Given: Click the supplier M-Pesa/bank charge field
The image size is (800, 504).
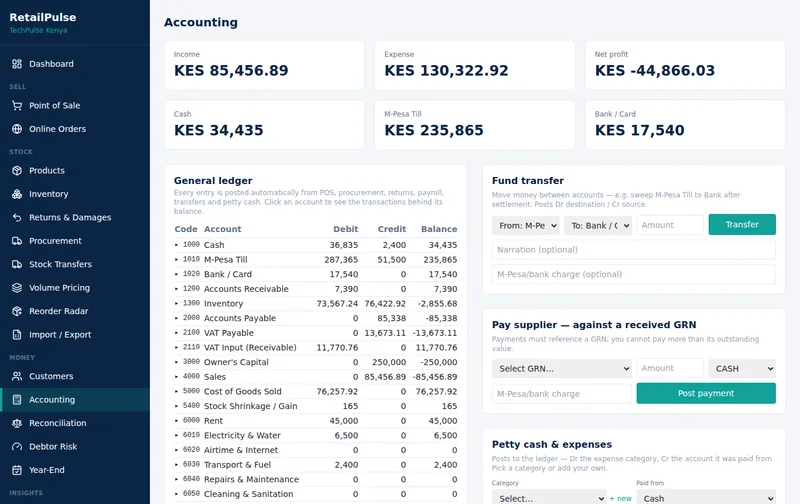Looking at the screenshot, I should coord(562,394).
